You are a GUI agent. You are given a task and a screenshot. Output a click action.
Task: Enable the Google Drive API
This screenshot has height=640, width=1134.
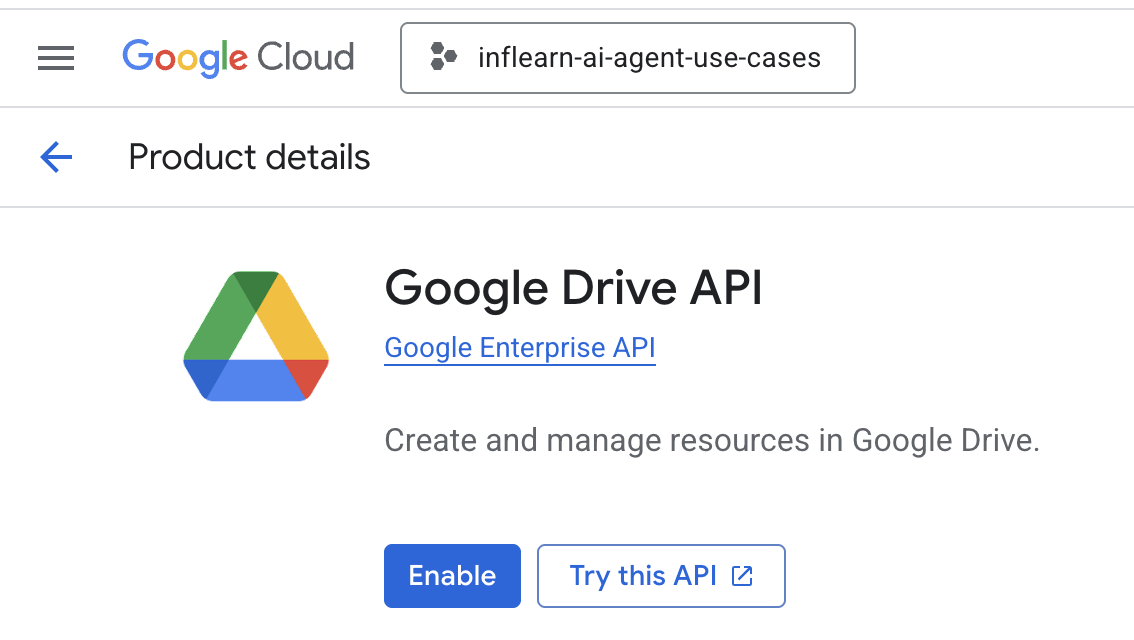pyautogui.click(x=452, y=576)
